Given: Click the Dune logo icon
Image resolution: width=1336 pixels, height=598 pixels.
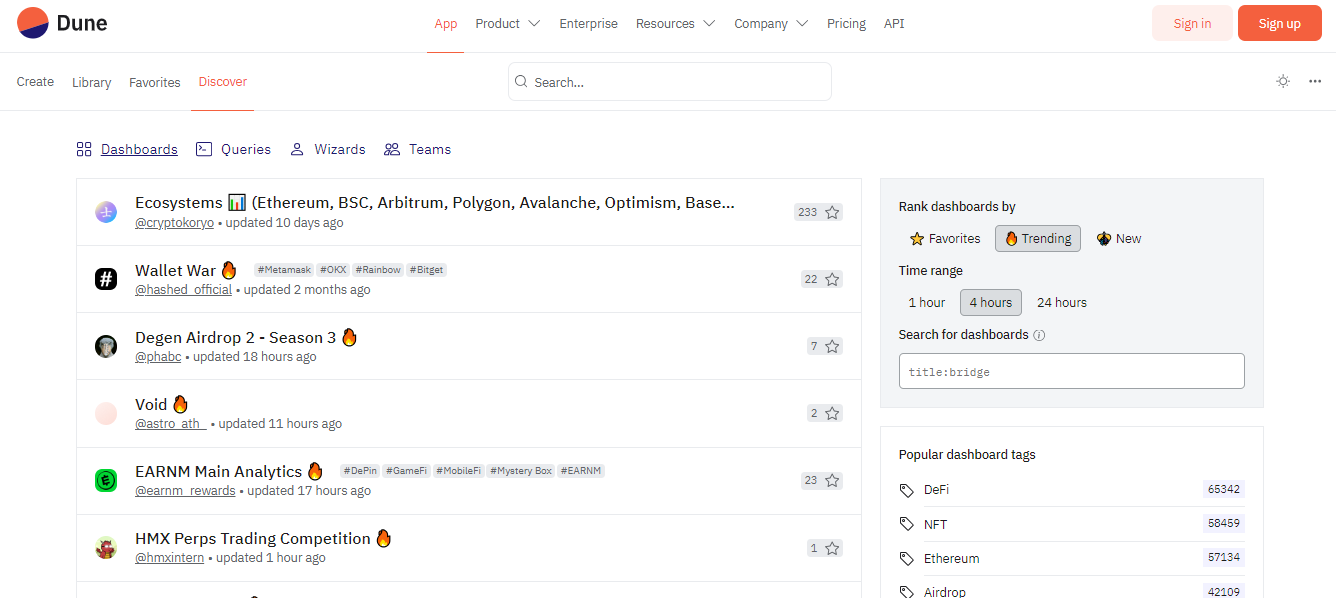Looking at the screenshot, I should point(33,22).
